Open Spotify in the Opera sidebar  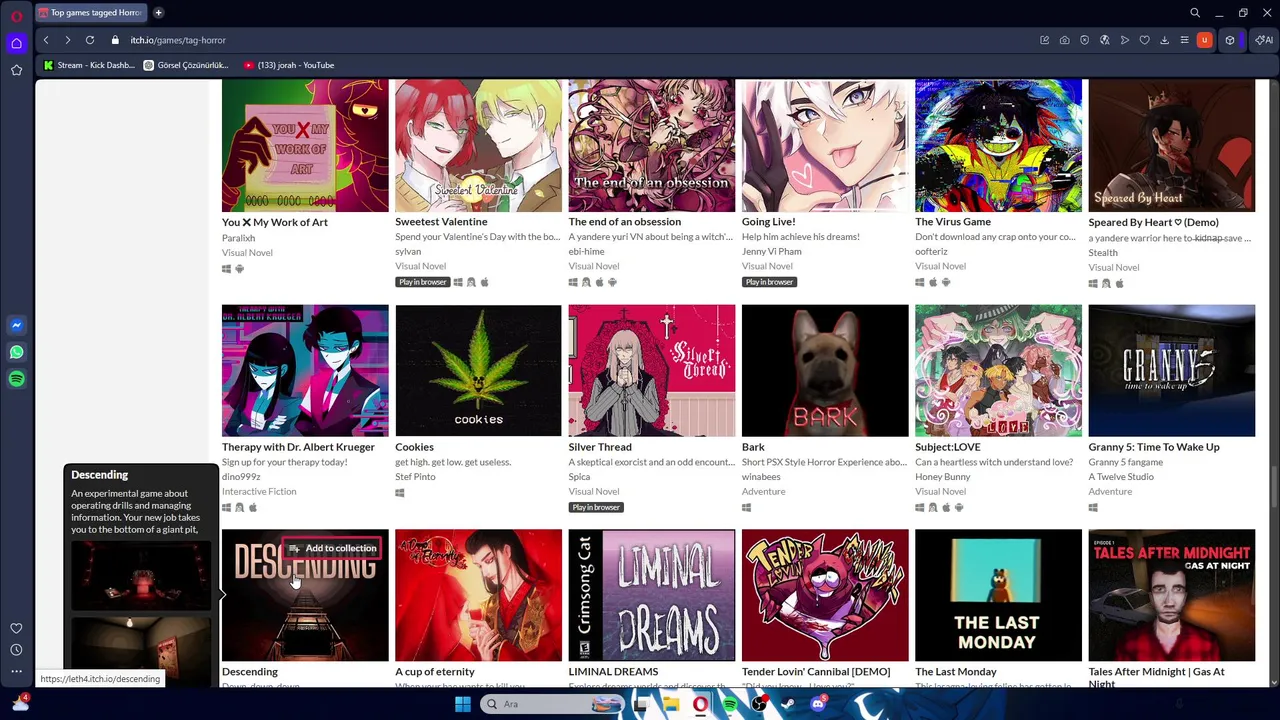[x=16, y=379]
